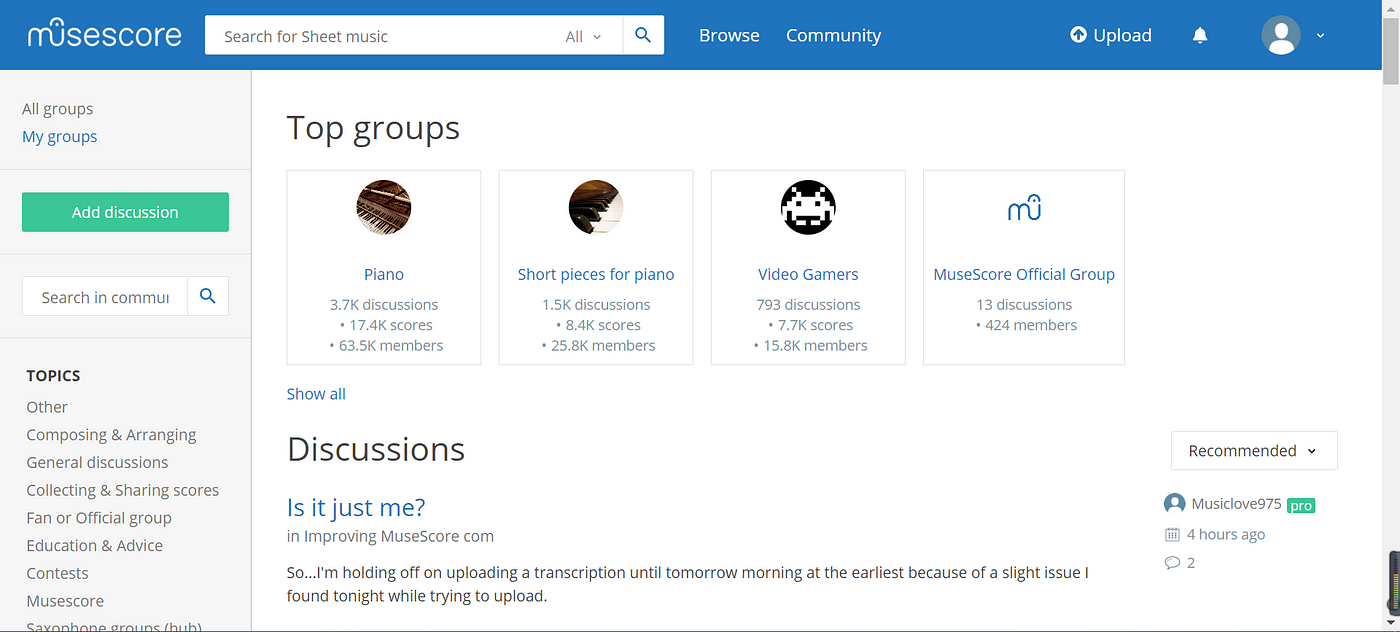Select My groups in the sidebar
The width and height of the screenshot is (1400, 632).
[60, 137]
